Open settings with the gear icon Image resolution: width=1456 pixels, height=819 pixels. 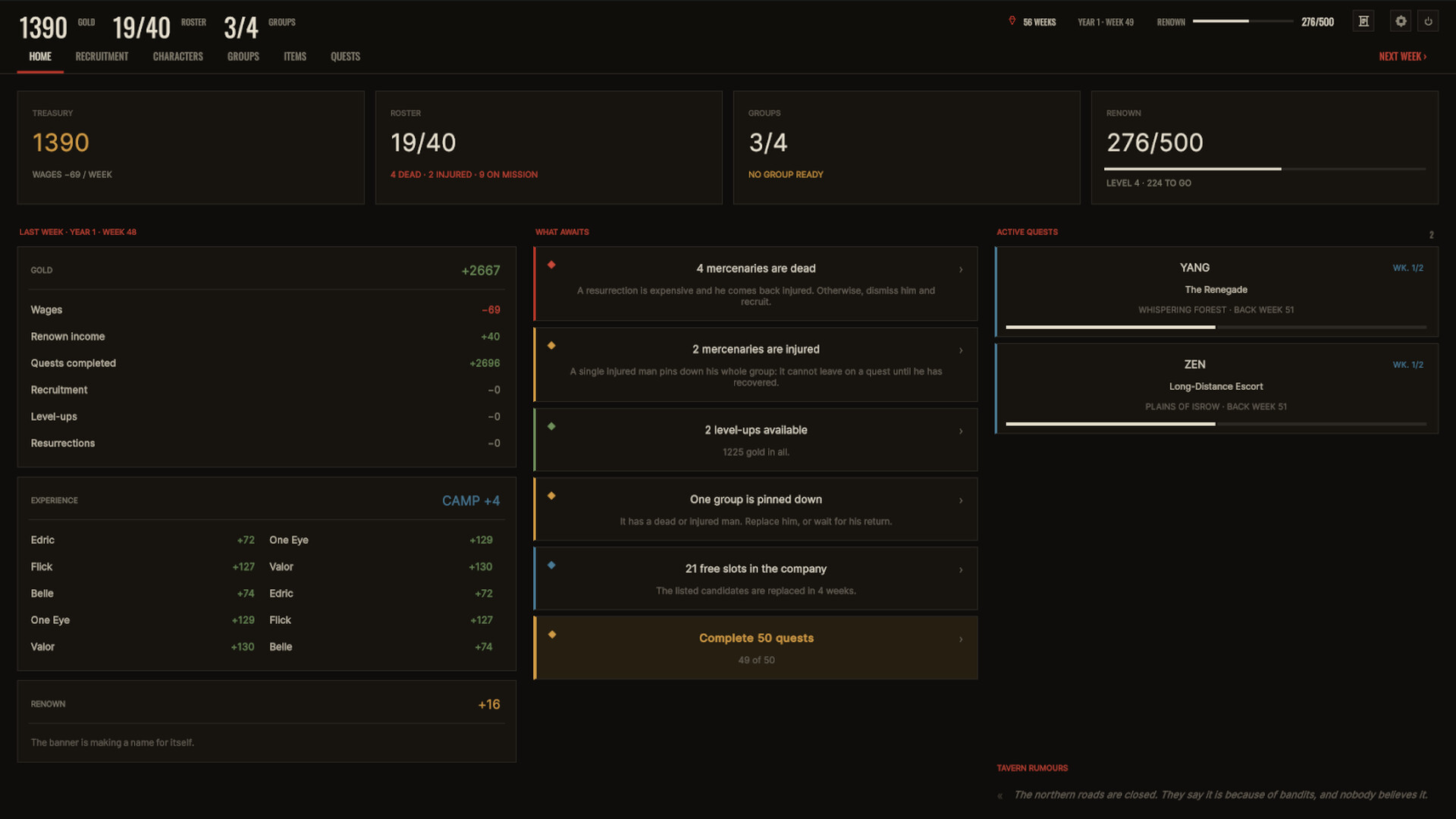point(1401,21)
